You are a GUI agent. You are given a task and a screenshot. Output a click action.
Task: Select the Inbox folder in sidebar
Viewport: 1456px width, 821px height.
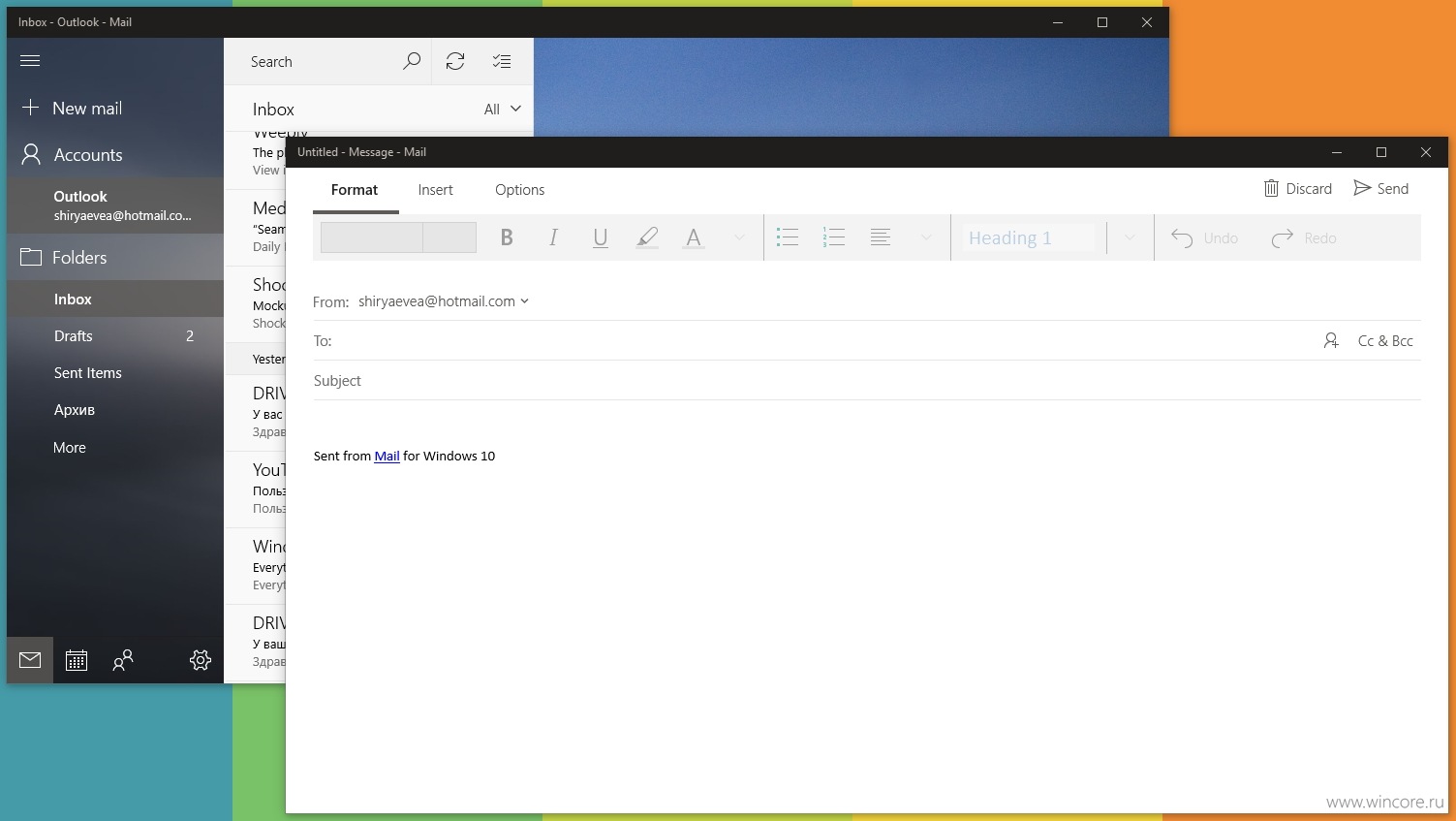(x=115, y=300)
